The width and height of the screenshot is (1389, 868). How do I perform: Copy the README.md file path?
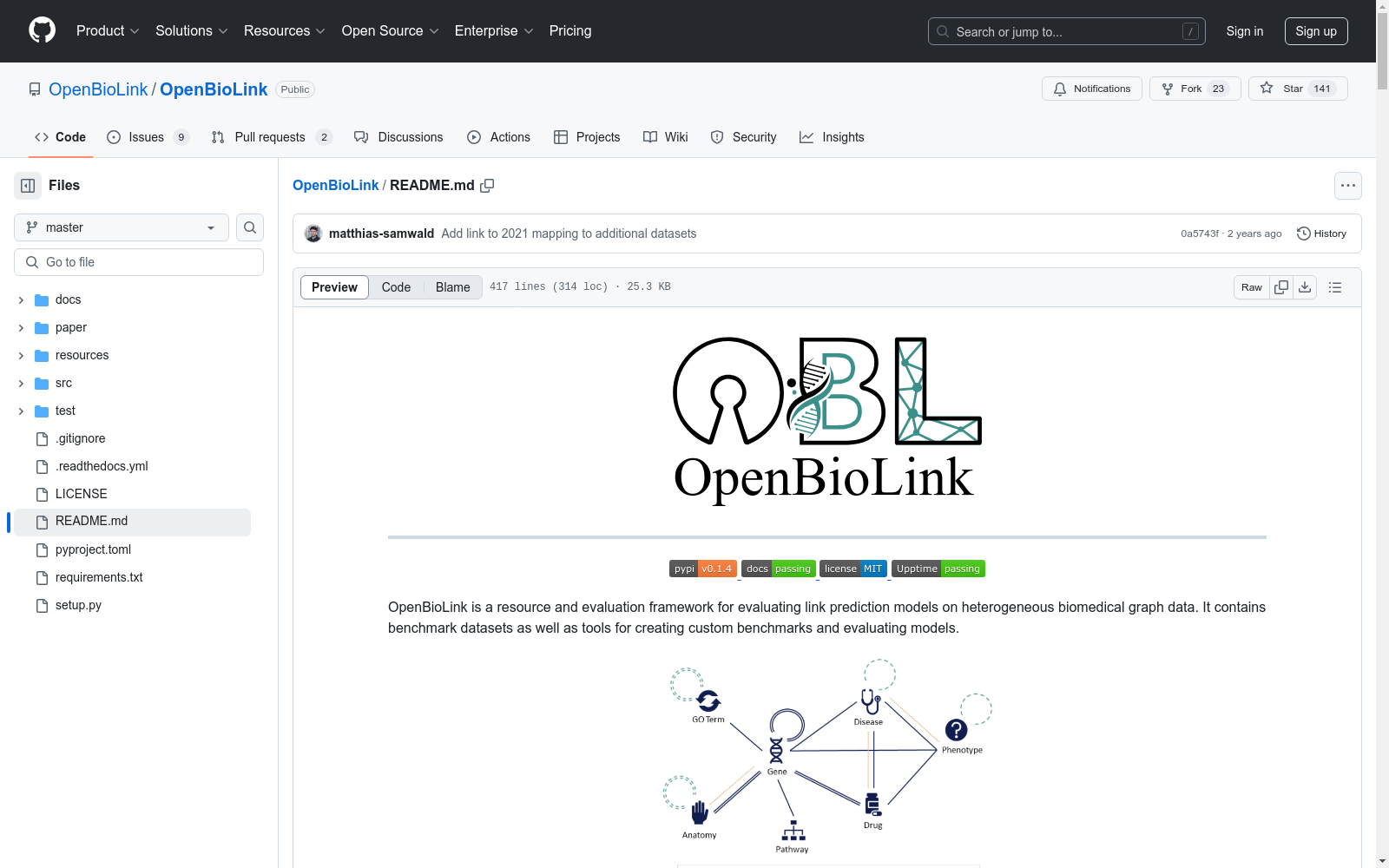coord(487,185)
